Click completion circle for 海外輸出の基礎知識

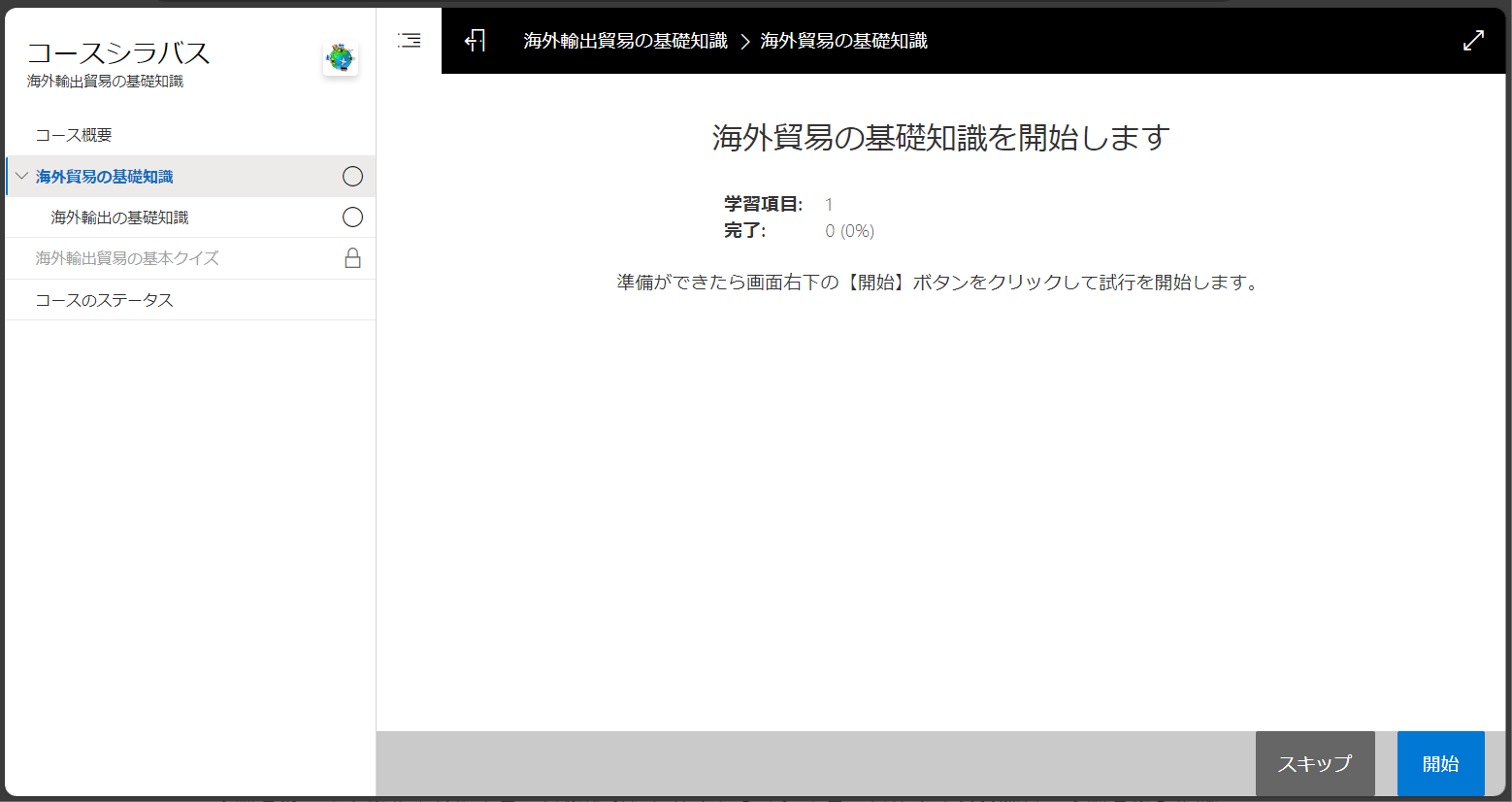tap(353, 217)
